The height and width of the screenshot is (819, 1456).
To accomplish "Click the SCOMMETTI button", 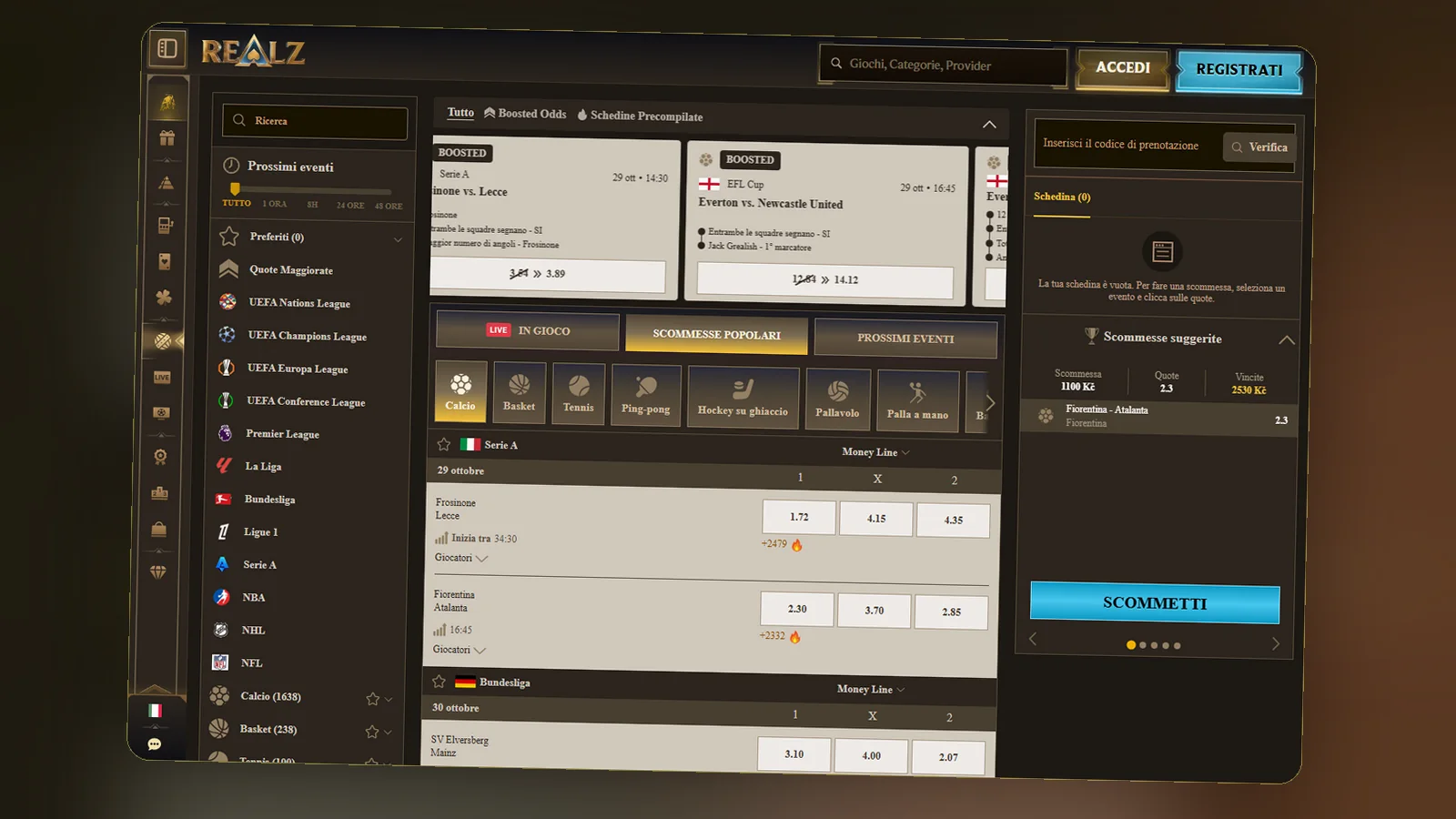I will [x=1155, y=603].
